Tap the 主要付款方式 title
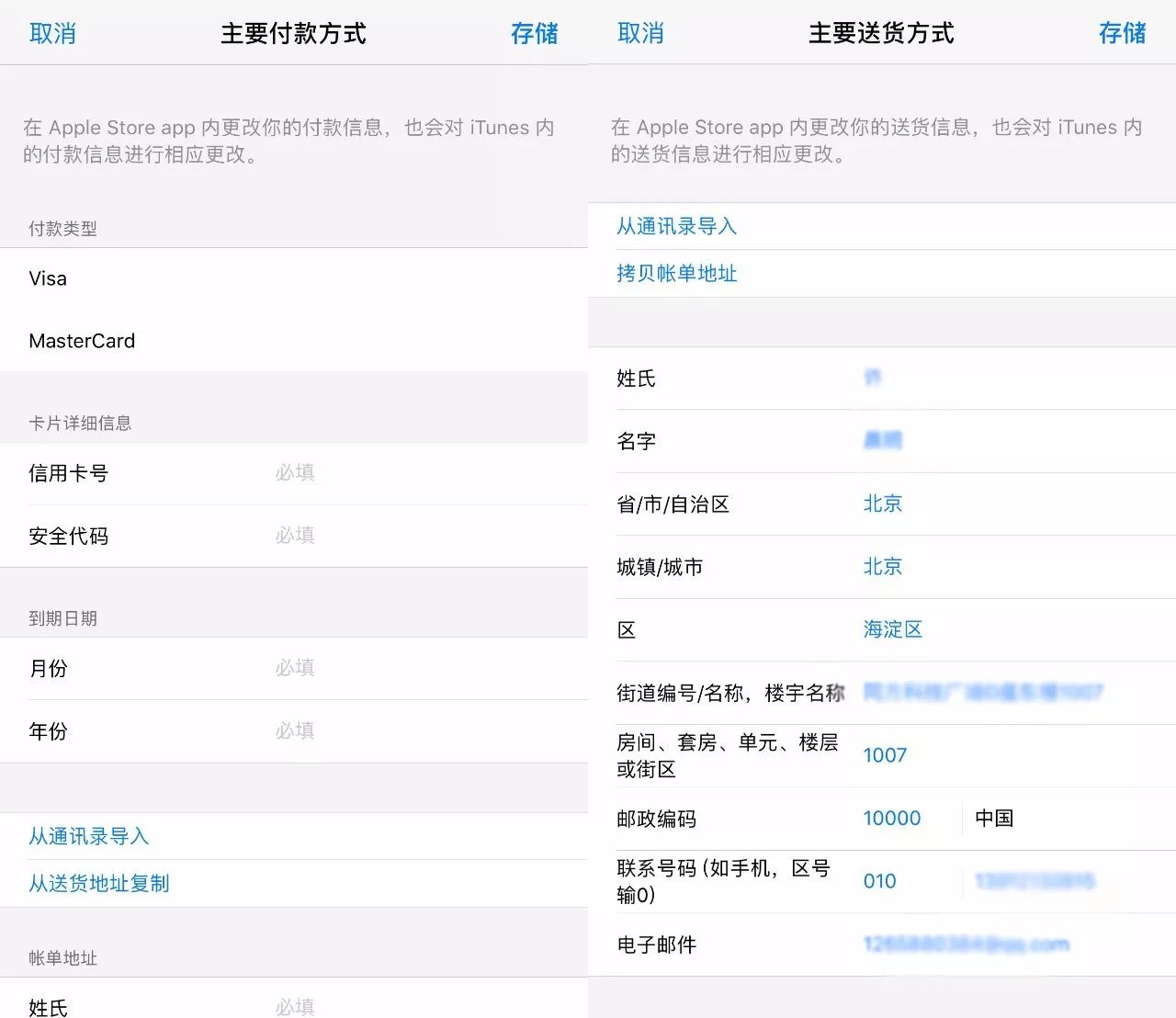 (294, 34)
